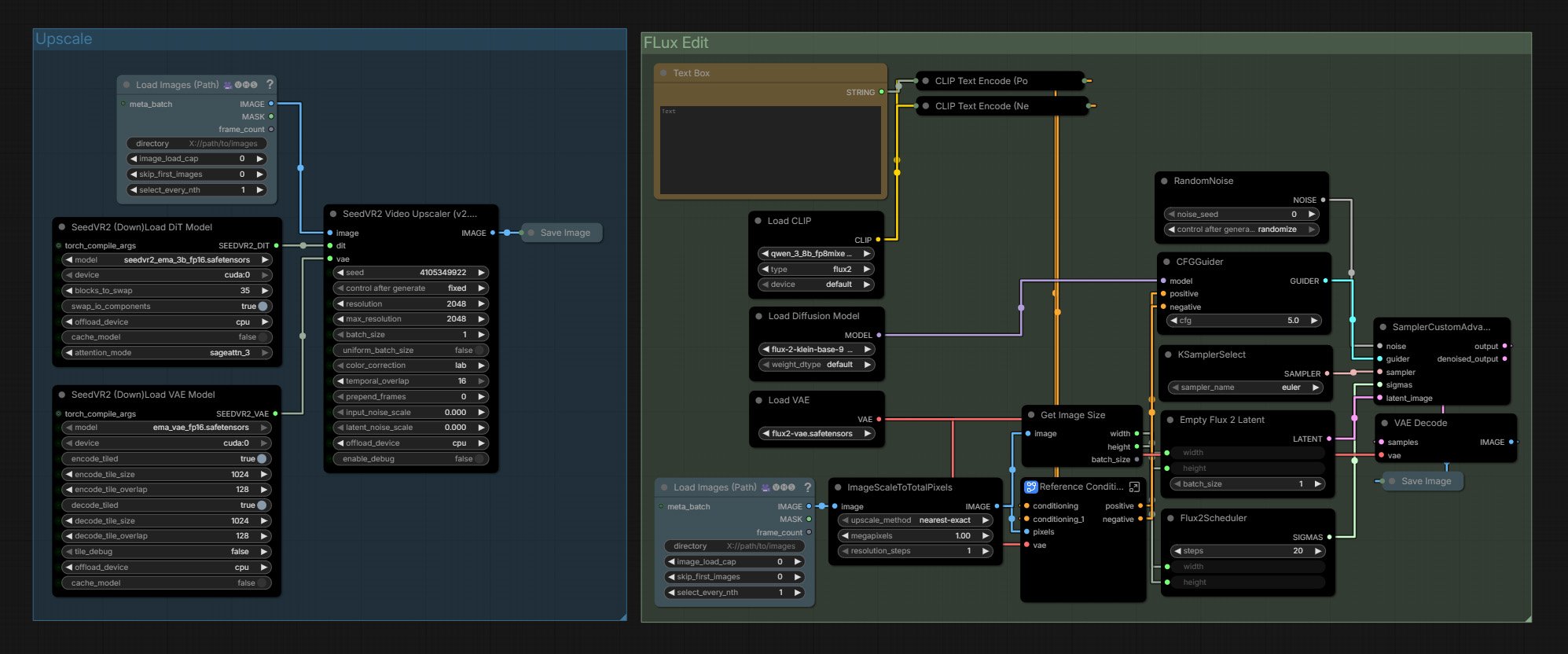Viewport: 1568px width, 654px height.
Task: Open the flux-2-klein-base-9 diffusion model dropdown
Action: (817, 350)
